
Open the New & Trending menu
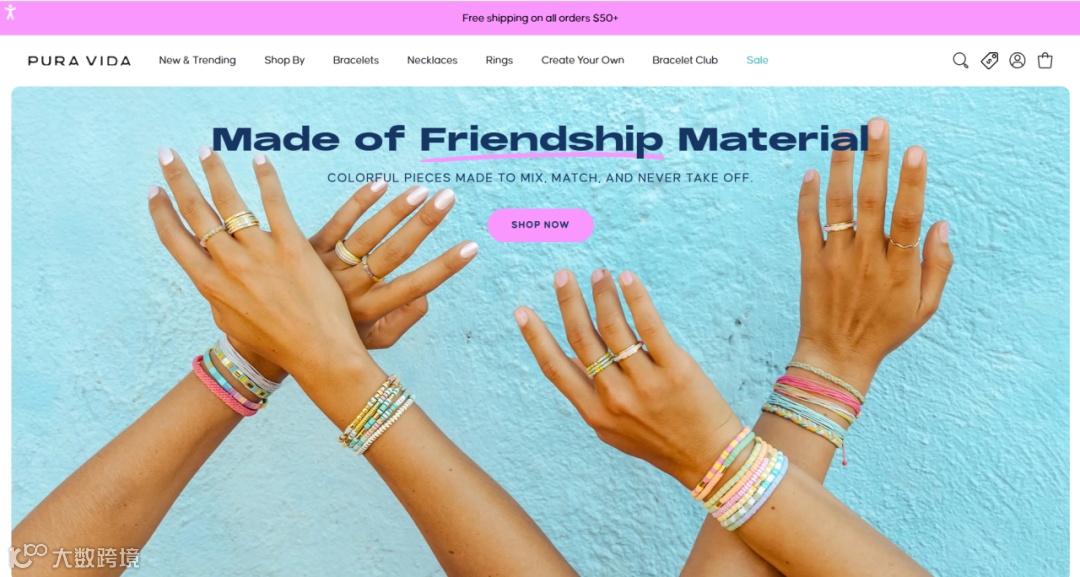197,60
